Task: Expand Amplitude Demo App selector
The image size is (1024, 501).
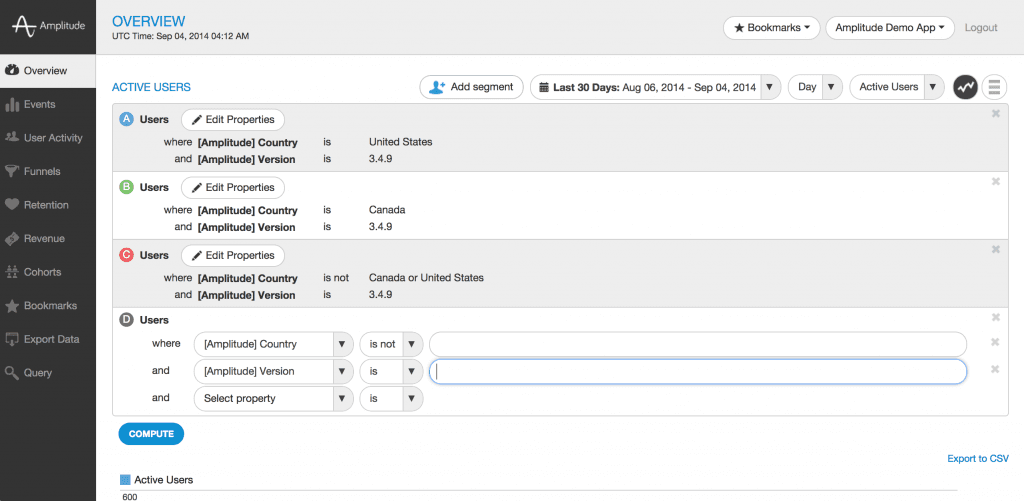Action: tap(889, 28)
